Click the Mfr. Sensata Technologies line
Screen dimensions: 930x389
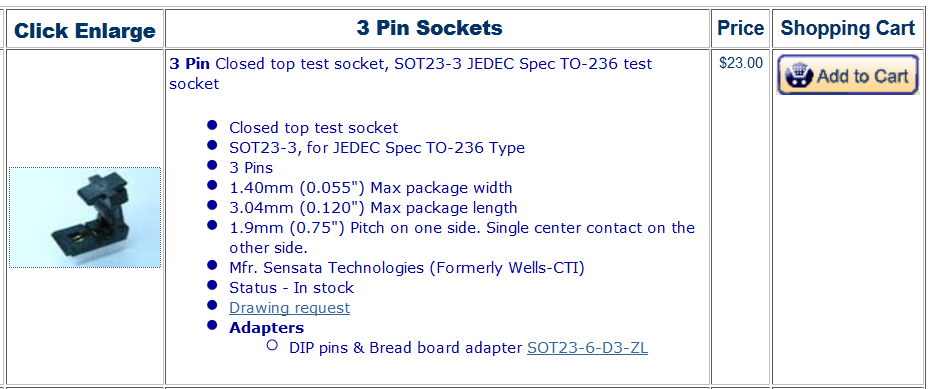point(407,268)
